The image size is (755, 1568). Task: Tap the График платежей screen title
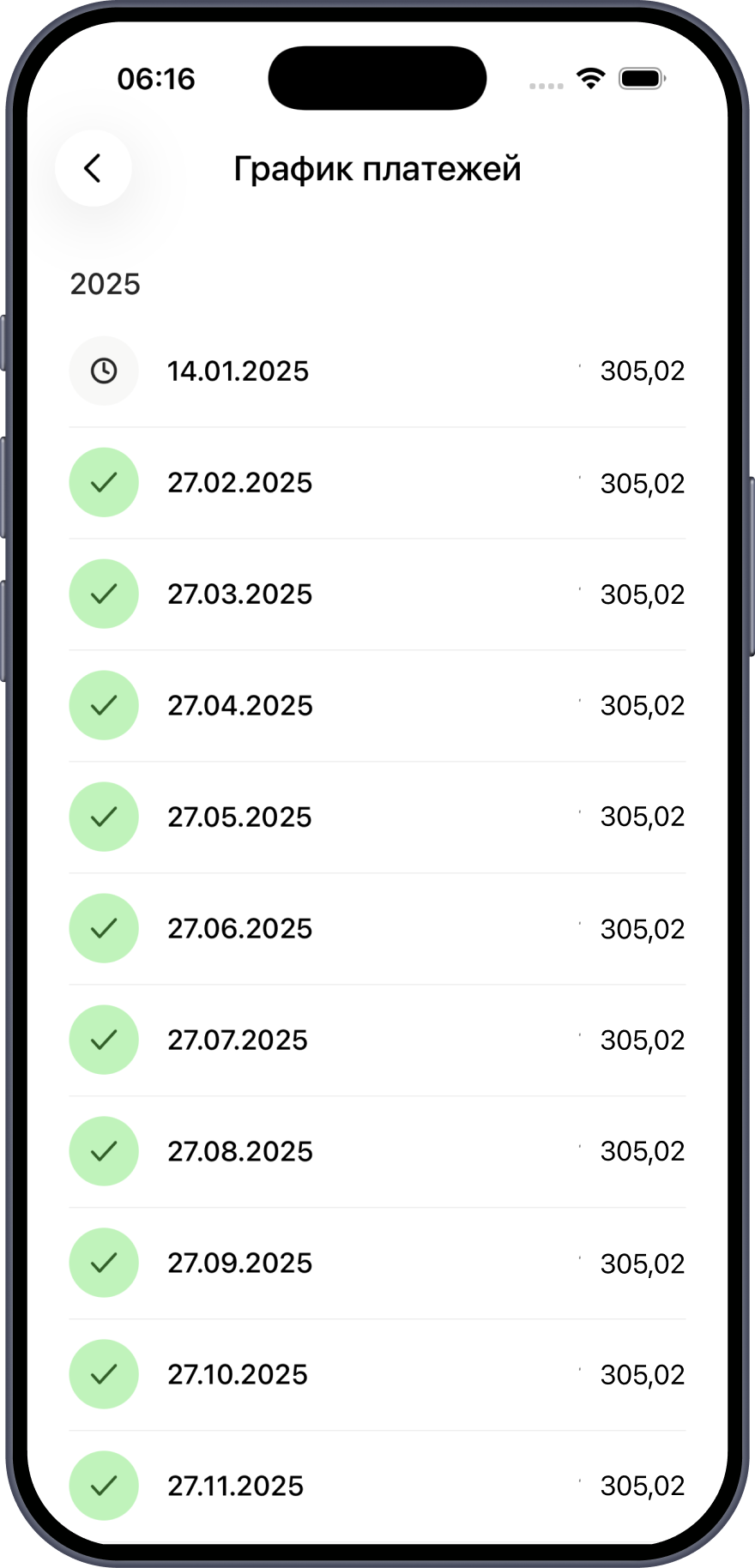[377, 169]
